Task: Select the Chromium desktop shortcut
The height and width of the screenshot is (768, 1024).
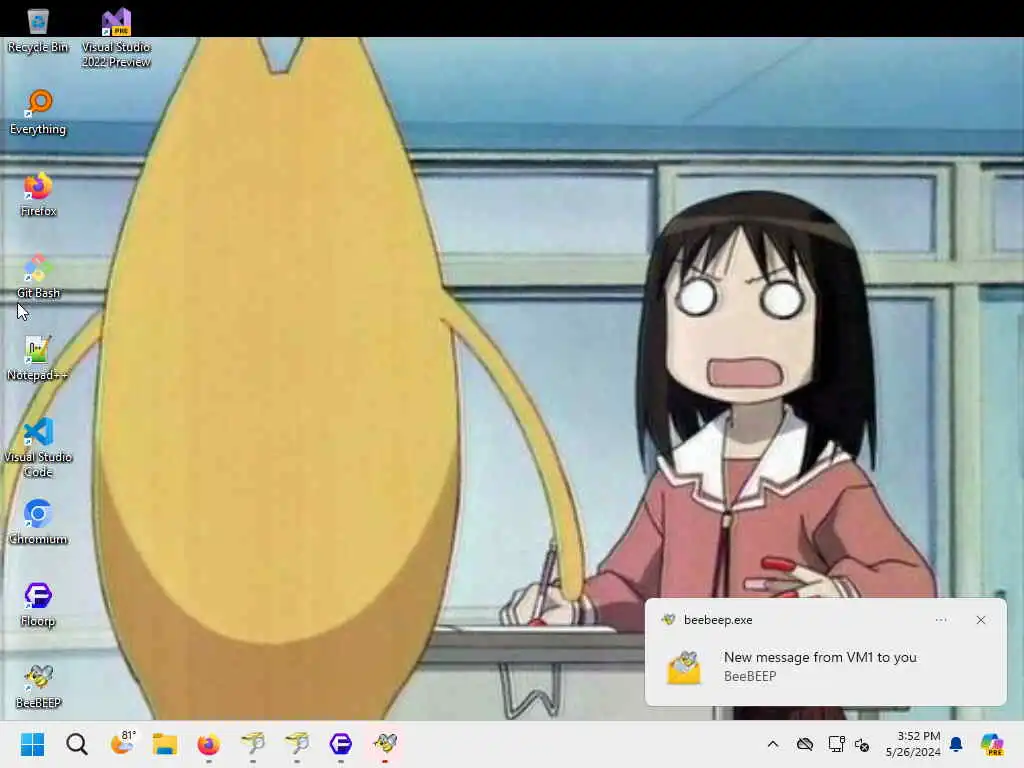Action: point(38,522)
